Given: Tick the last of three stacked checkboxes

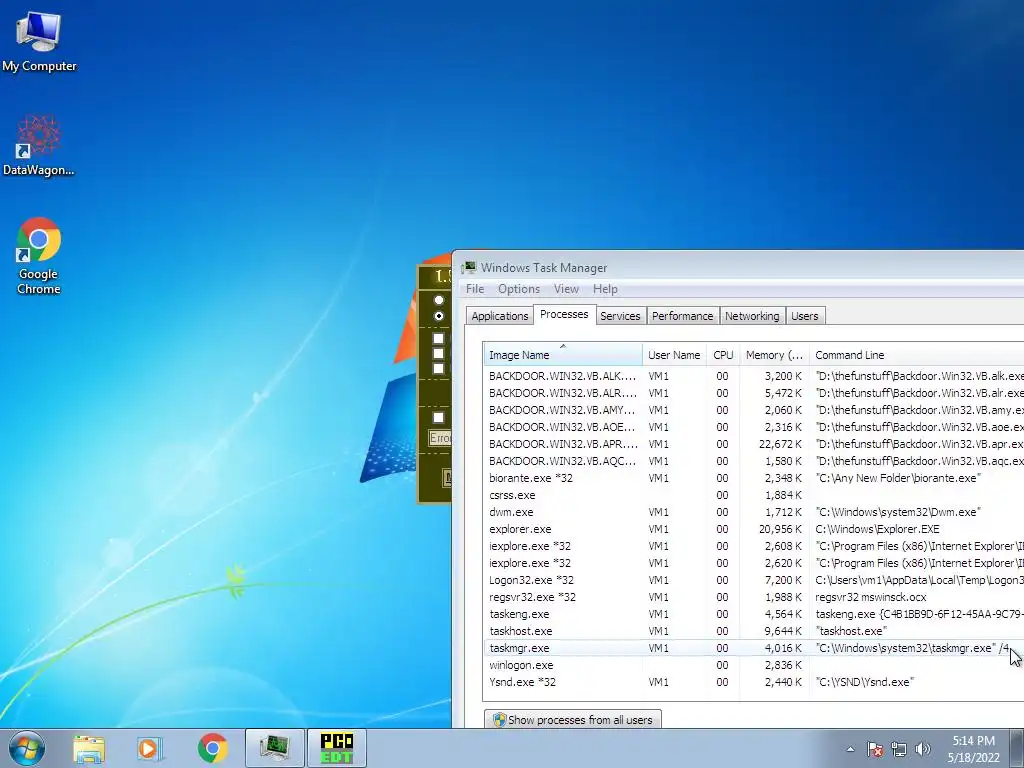Looking at the screenshot, I should pos(439,368).
